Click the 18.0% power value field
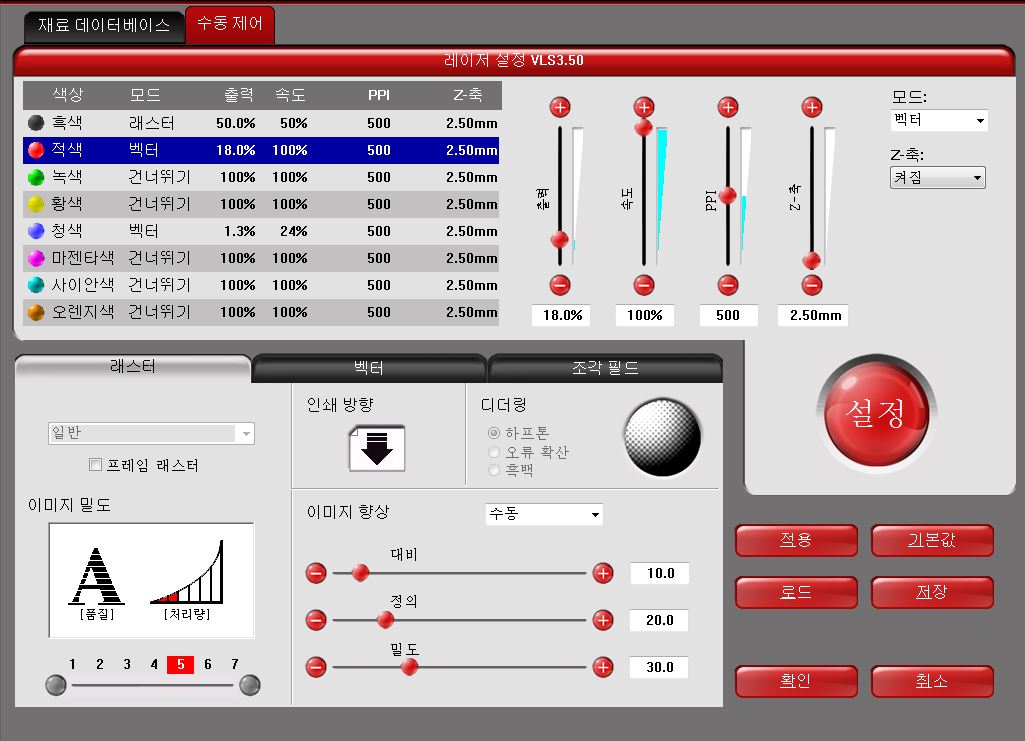This screenshot has width=1025, height=741. coord(562,315)
